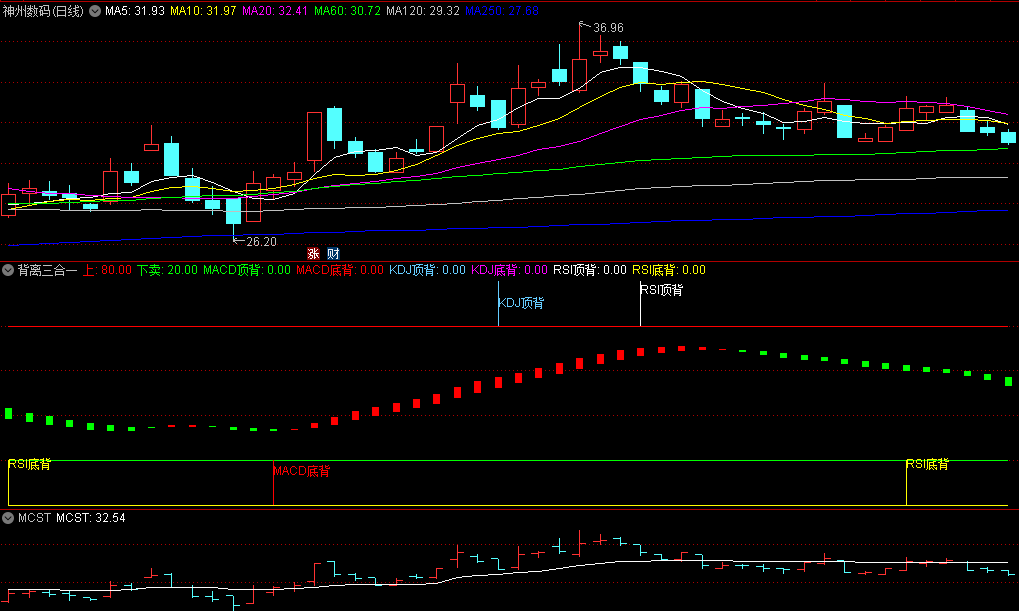Click the 上: 80.00 value
The width and height of the screenshot is (1019, 611).
(107, 270)
